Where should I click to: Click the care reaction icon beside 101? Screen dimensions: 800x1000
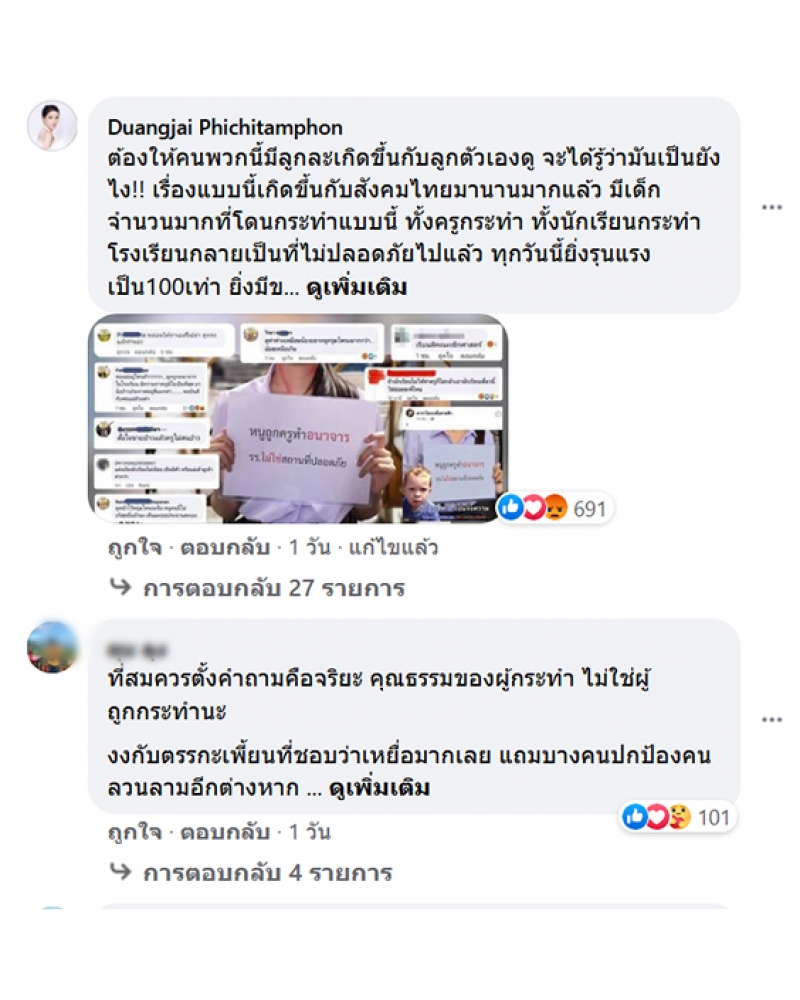coord(679,816)
